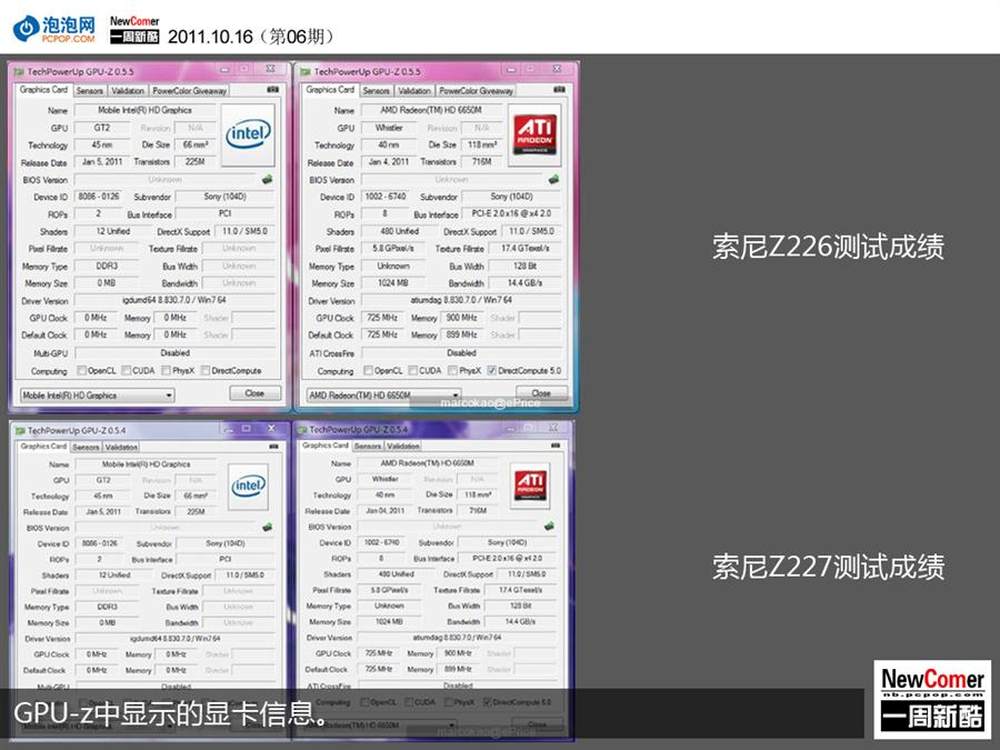
Task: Click Memory Type DDR3 value in GPU-Z 0.5.5 Intel window
Action: [107, 265]
